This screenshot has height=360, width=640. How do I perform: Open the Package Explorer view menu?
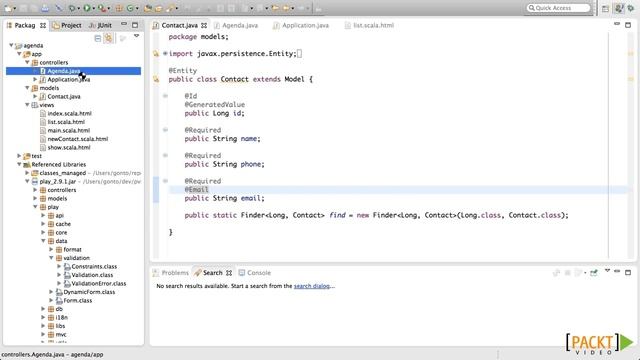[136, 36]
